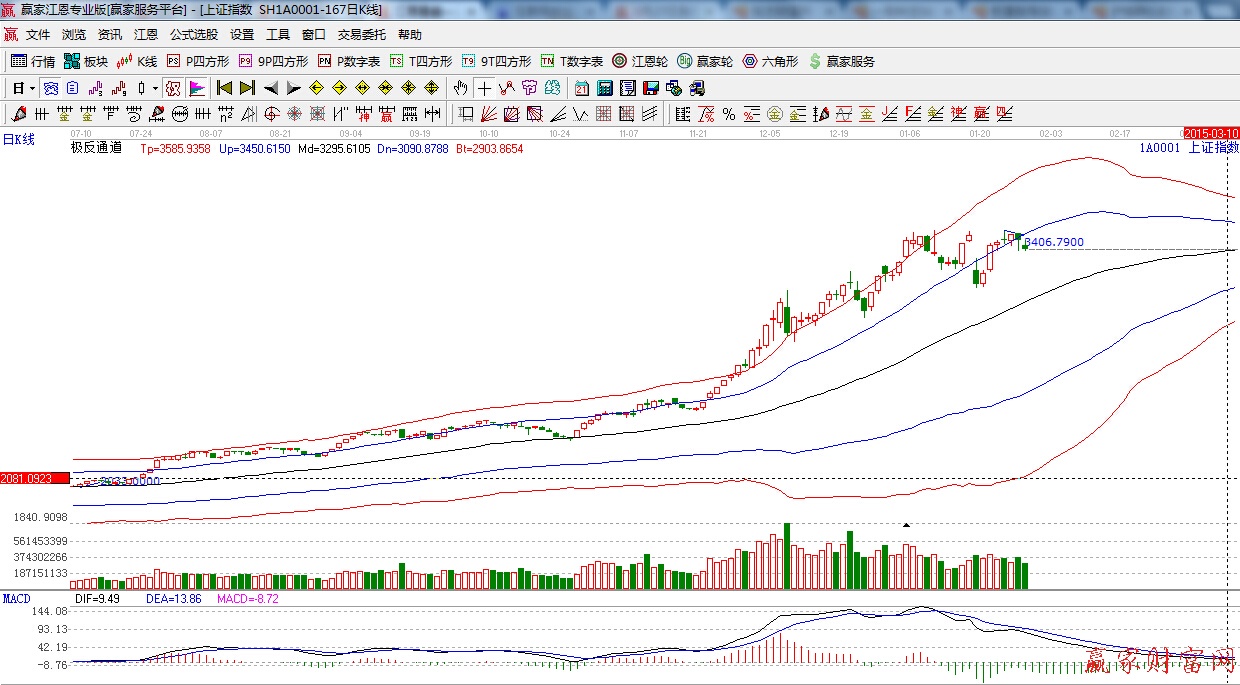Open the 交易委托 menu
Screen dimensions: 1240x685
pyautogui.click(x=361, y=35)
